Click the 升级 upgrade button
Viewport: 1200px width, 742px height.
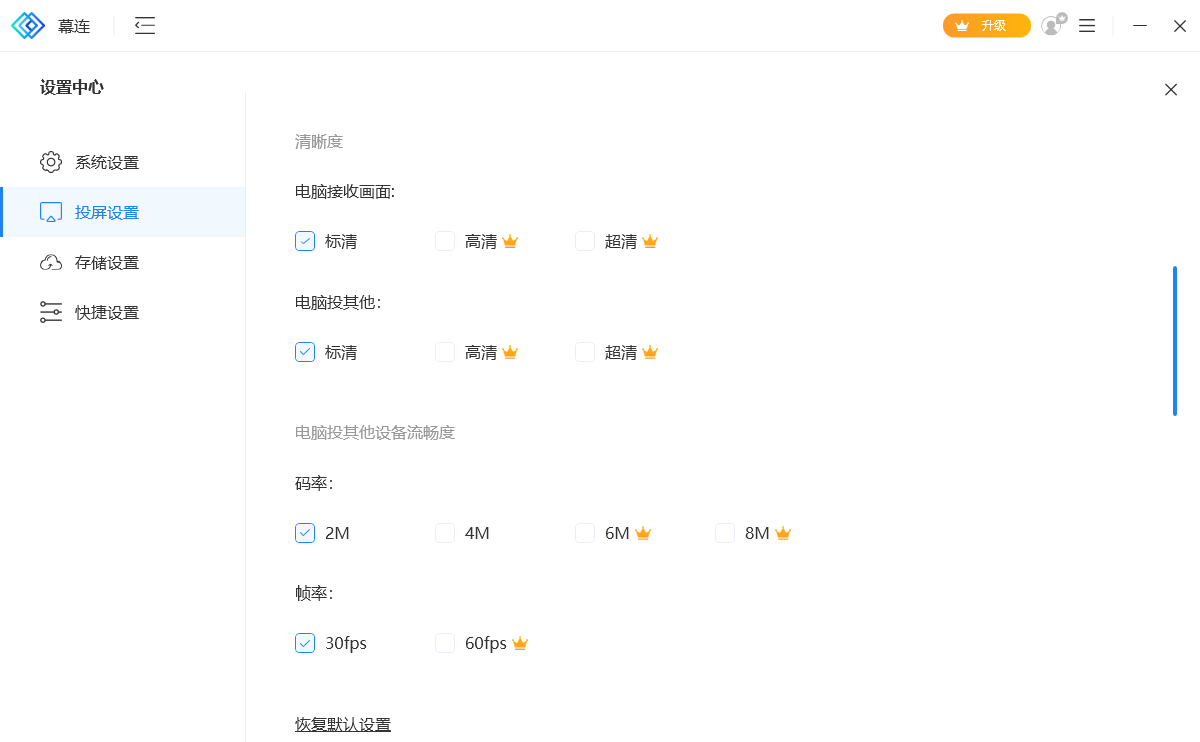[987, 26]
